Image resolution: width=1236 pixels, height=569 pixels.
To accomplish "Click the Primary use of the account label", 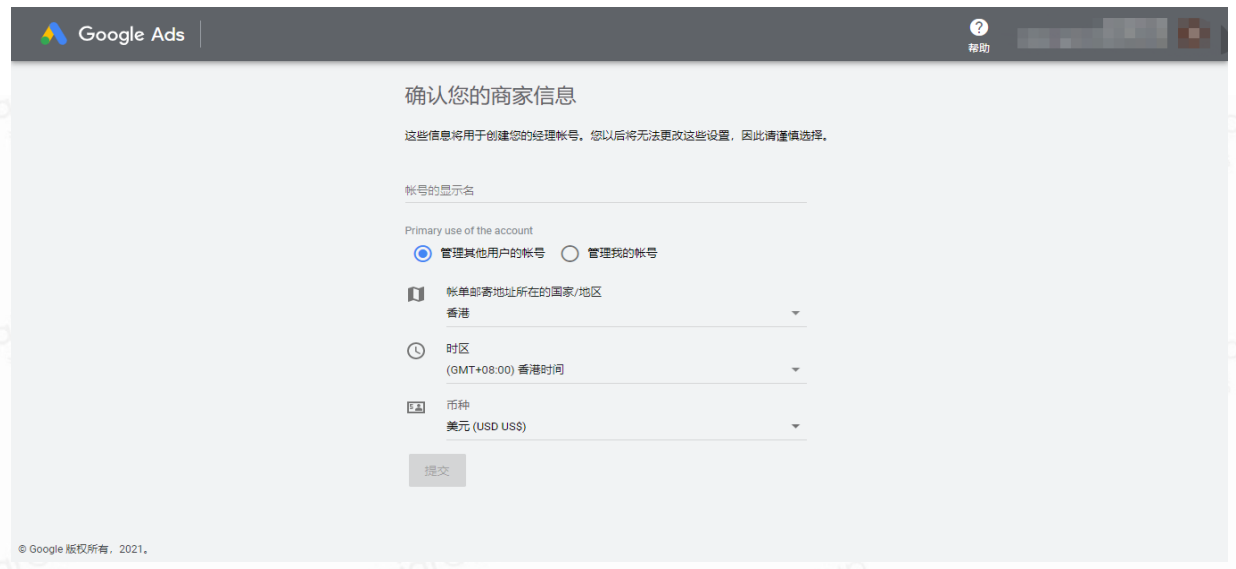I will (469, 231).
